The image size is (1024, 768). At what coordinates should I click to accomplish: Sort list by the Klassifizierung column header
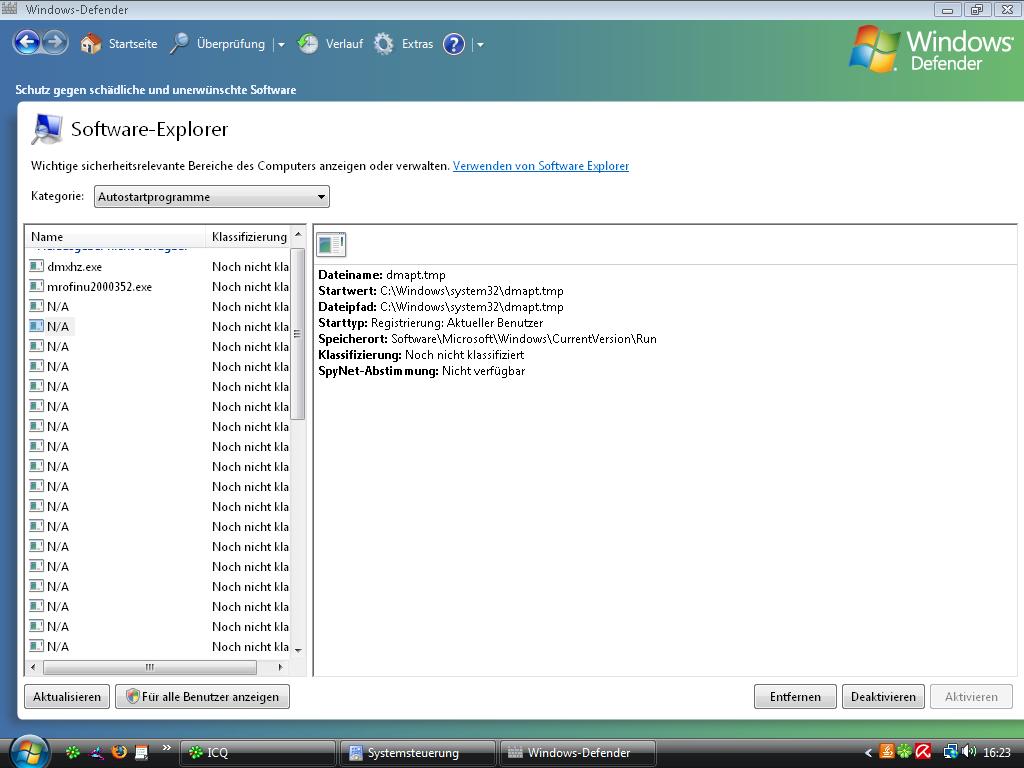[249, 236]
